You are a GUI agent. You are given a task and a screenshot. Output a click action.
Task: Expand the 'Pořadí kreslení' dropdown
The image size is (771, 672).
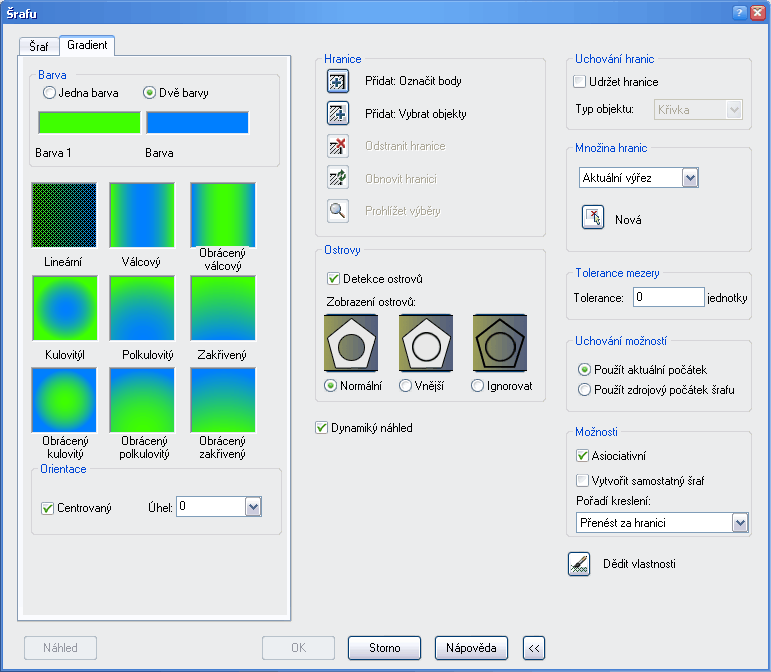click(740, 522)
